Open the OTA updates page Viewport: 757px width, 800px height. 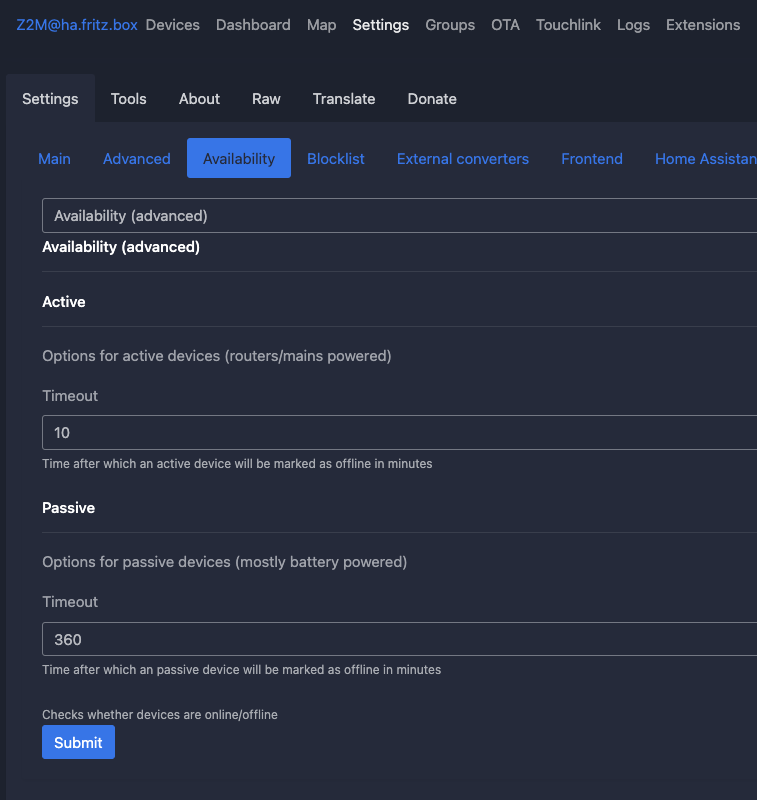tap(505, 24)
